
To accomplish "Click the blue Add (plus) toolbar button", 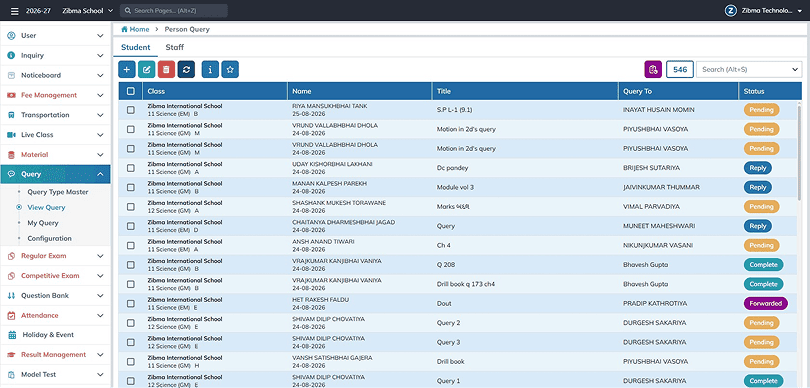I will (127, 69).
